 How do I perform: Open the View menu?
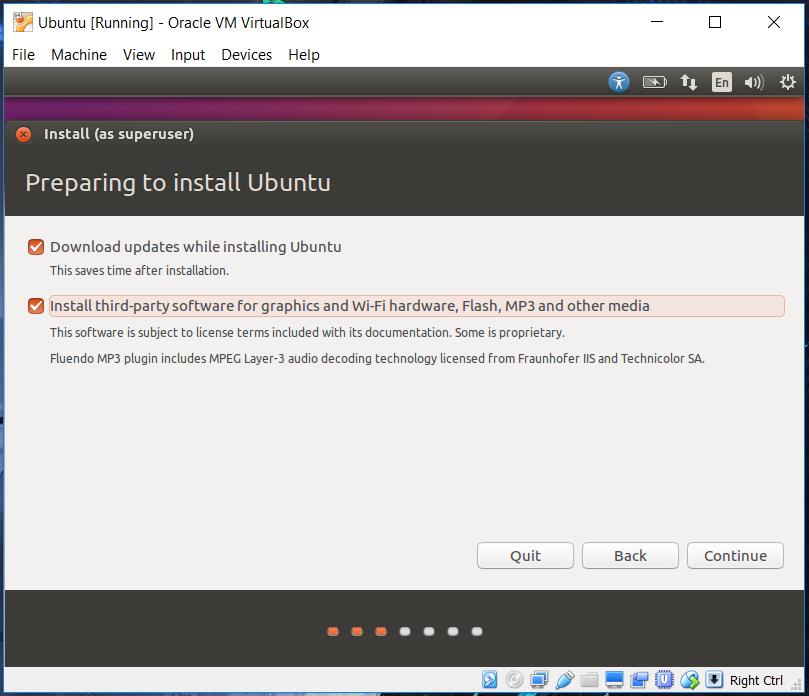point(139,55)
